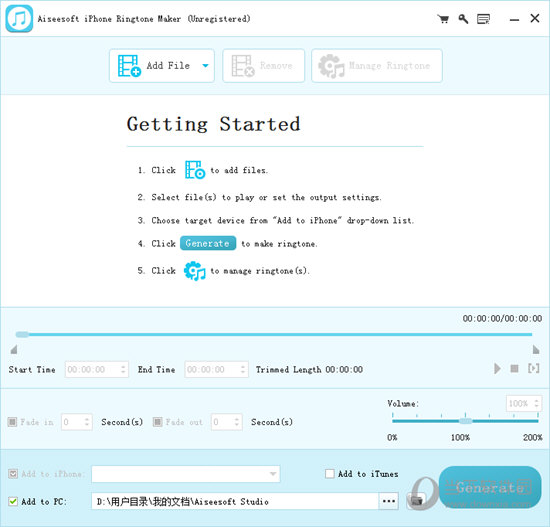Click the 200% volume label

pos(532,438)
